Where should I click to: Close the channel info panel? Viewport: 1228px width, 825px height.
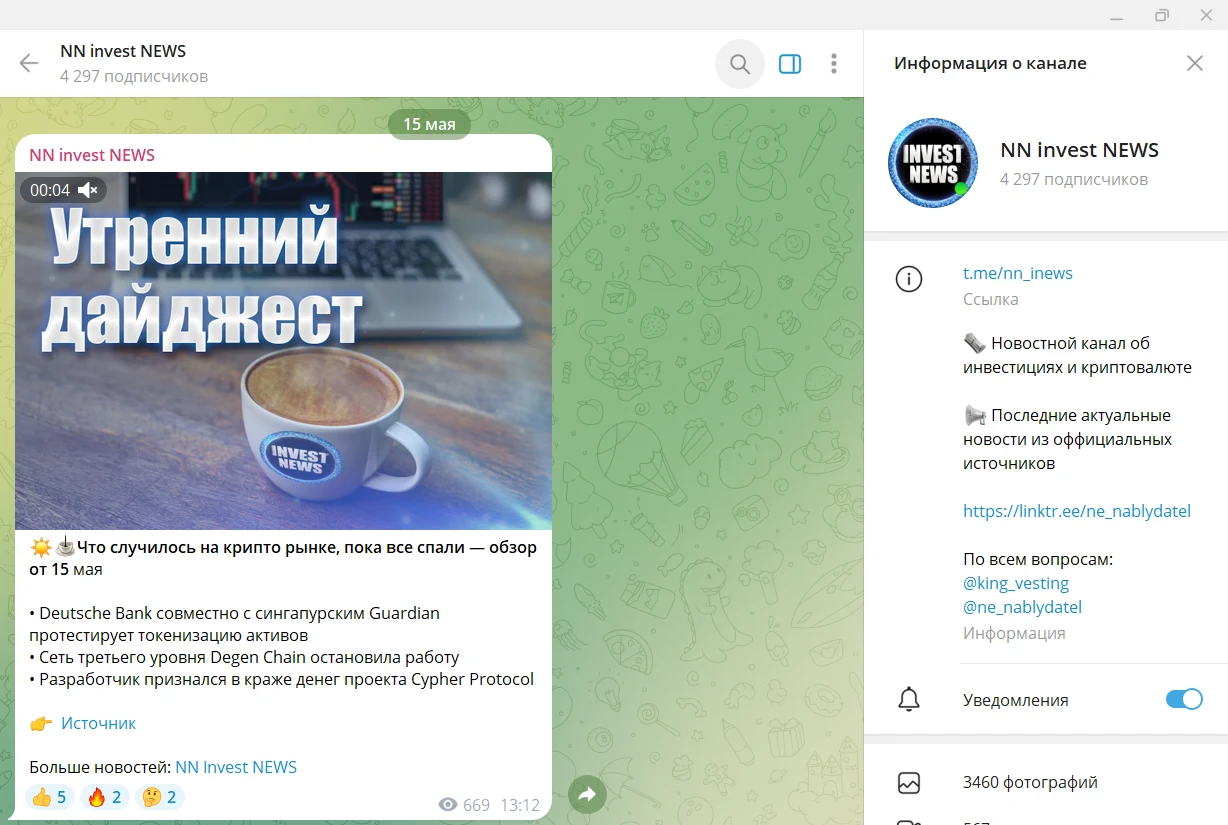point(1195,64)
